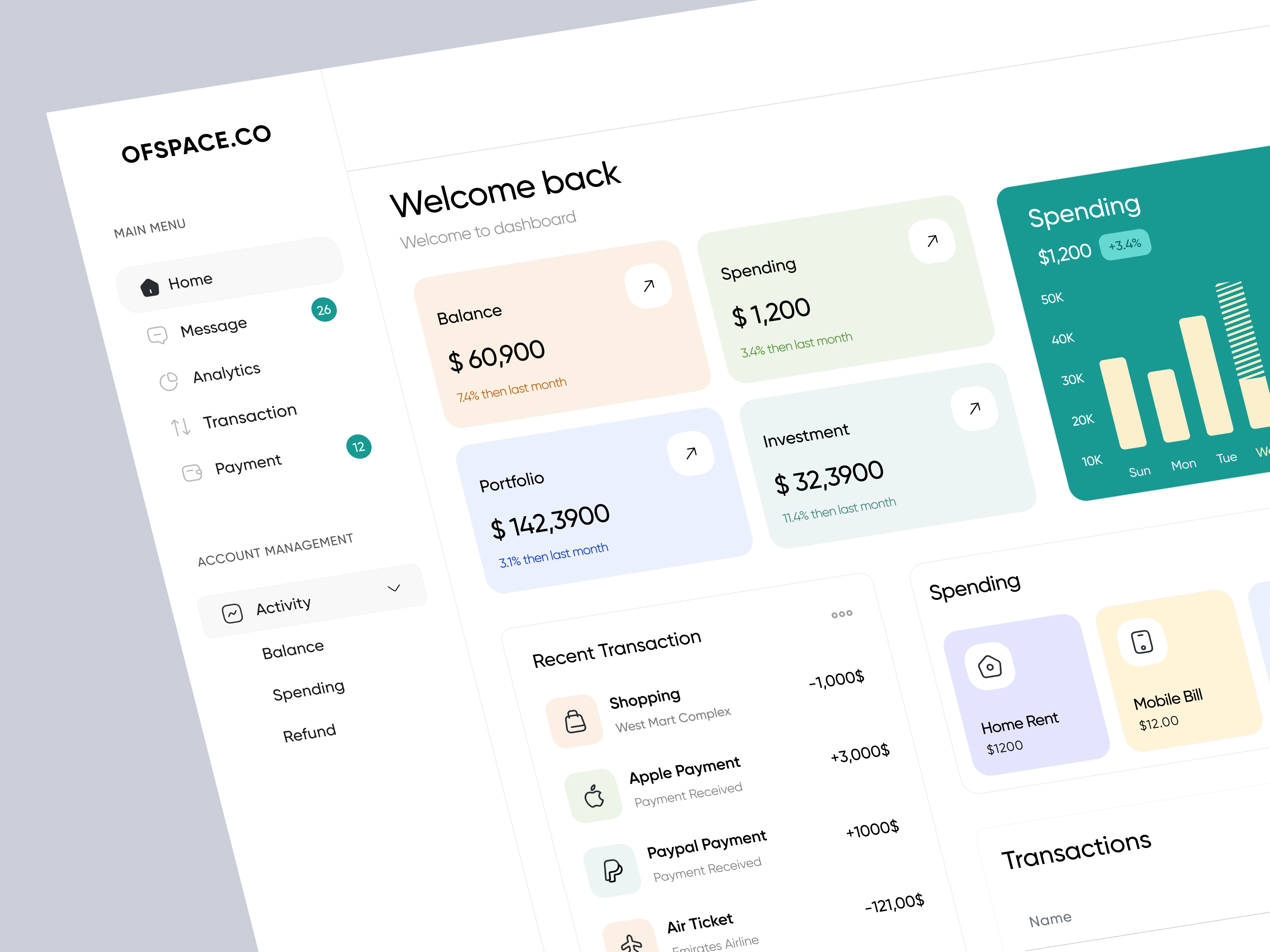This screenshot has width=1270, height=952.
Task: Go to Analytics in the sidebar
Action: [x=226, y=373]
